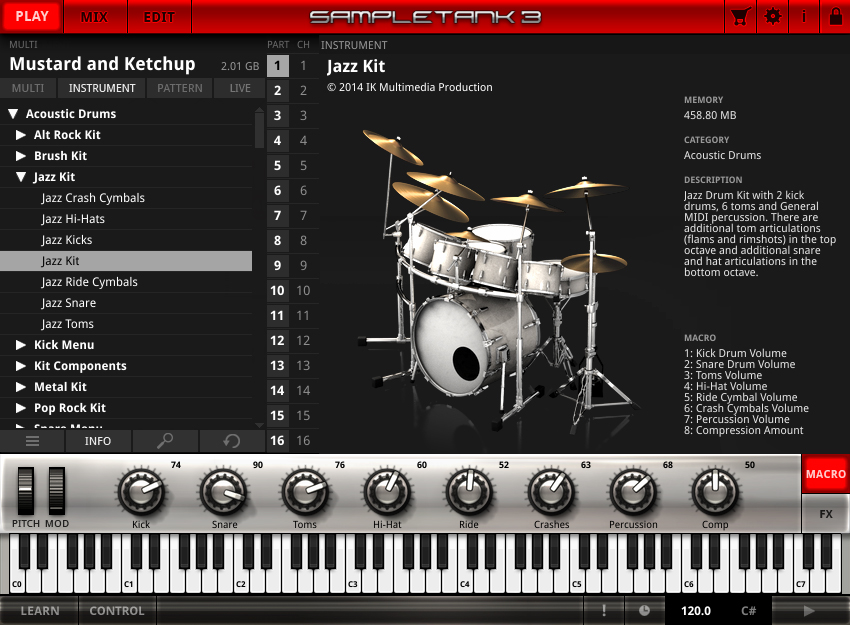Click the MOD wheel

tap(56, 491)
